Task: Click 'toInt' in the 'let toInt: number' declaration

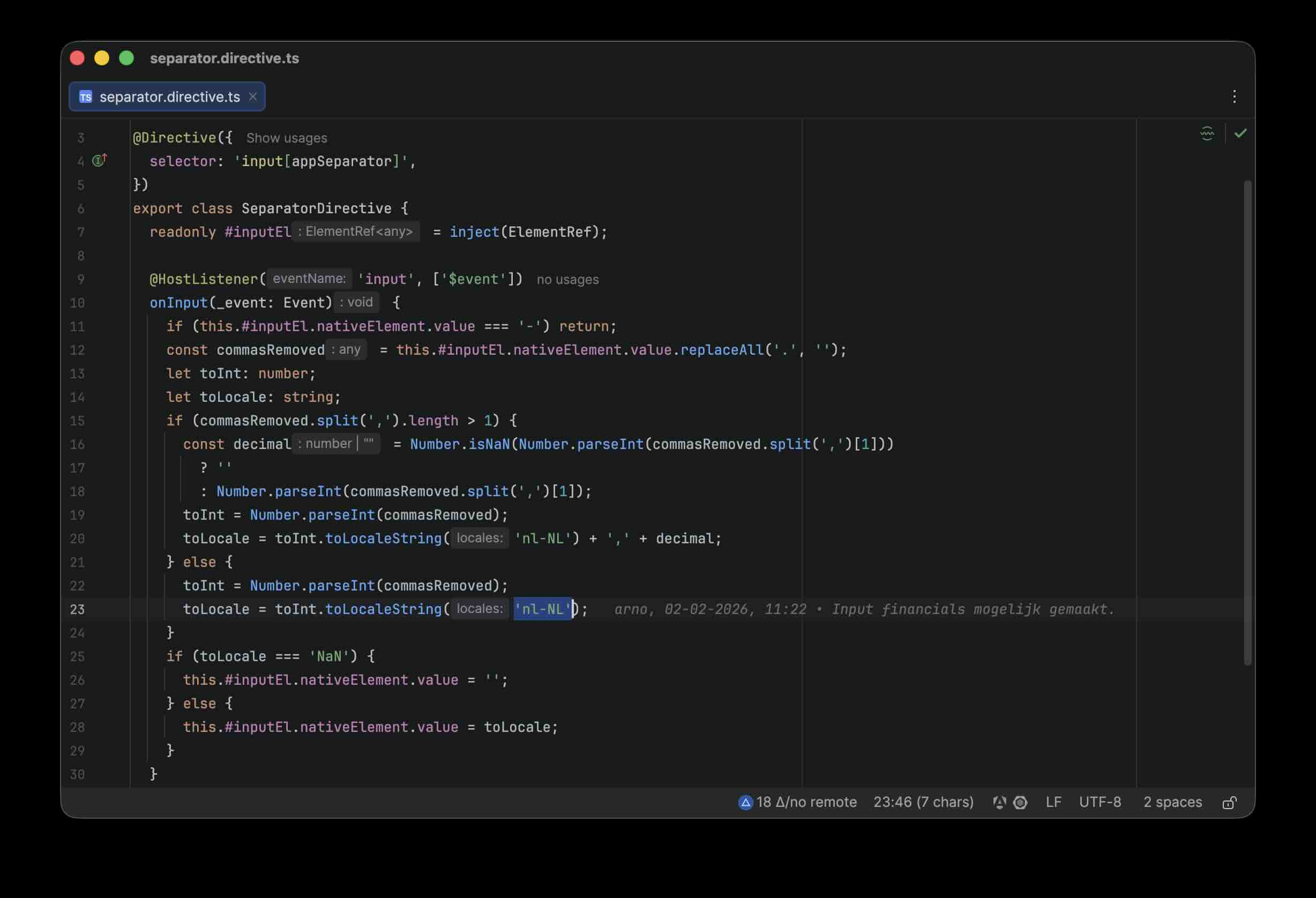Action: pyautogui.click(x=221, y=373)
